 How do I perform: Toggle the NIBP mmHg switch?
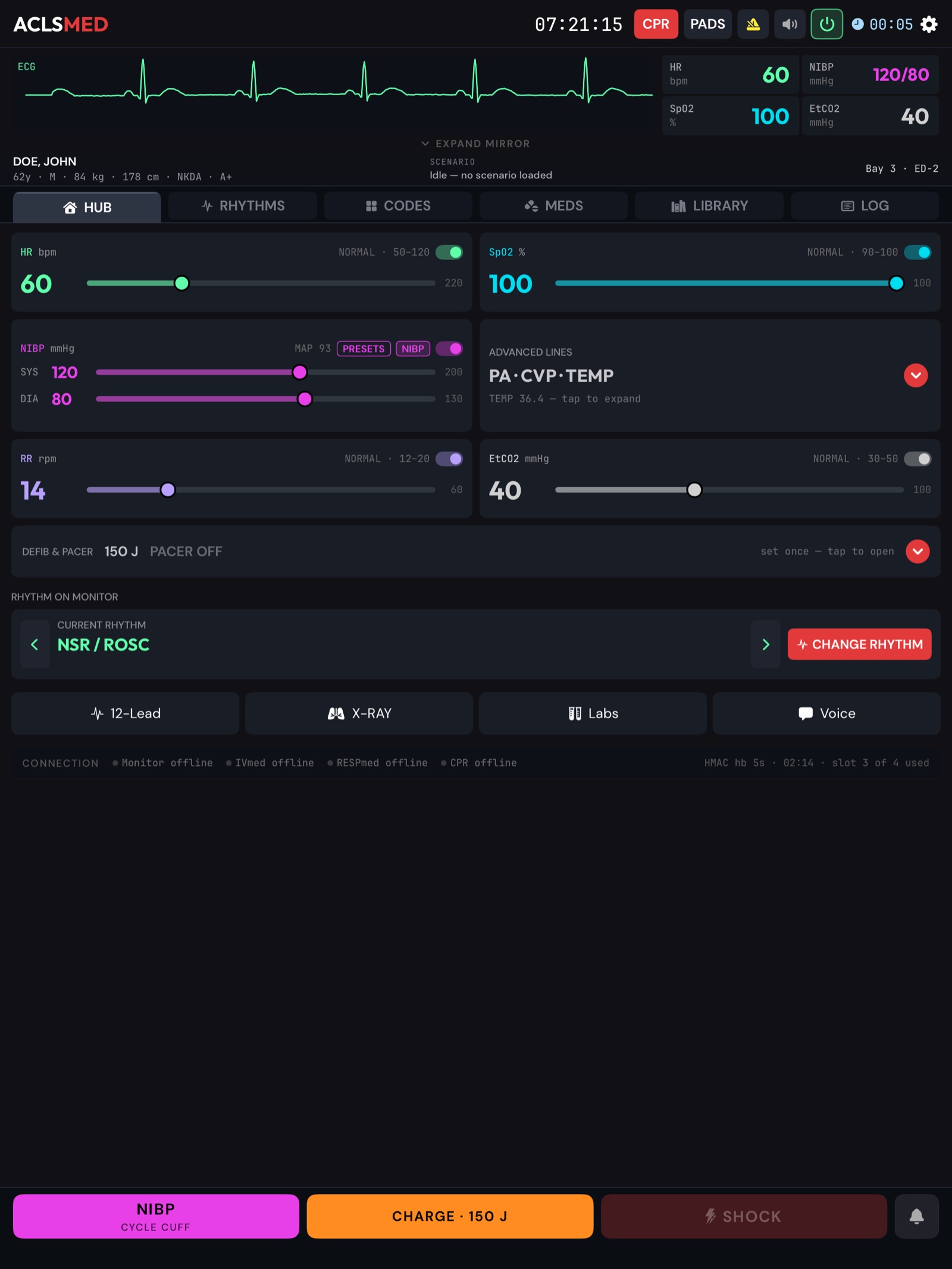click(x=449, y=349)
